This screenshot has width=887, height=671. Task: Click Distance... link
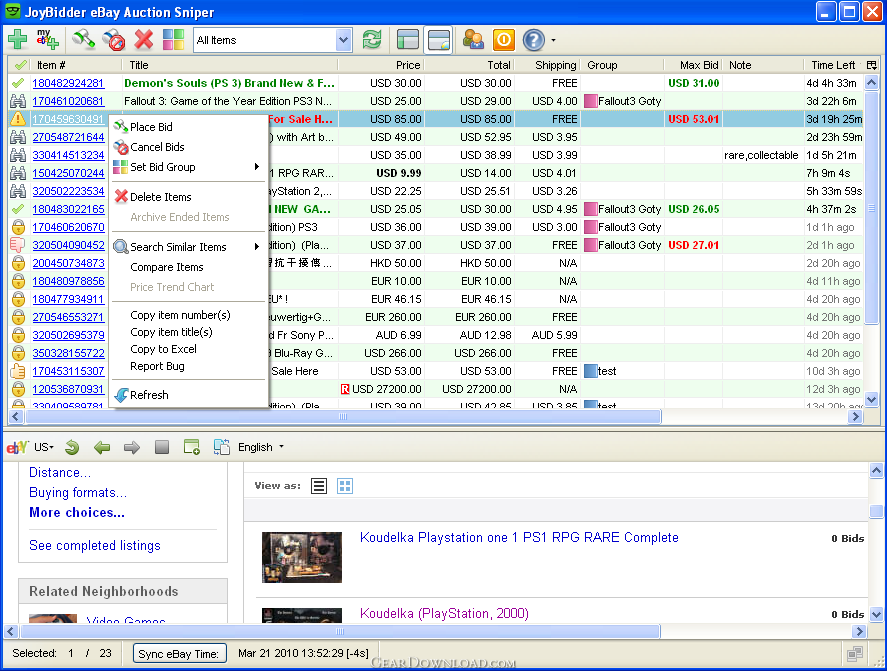[x=59, y=472]
